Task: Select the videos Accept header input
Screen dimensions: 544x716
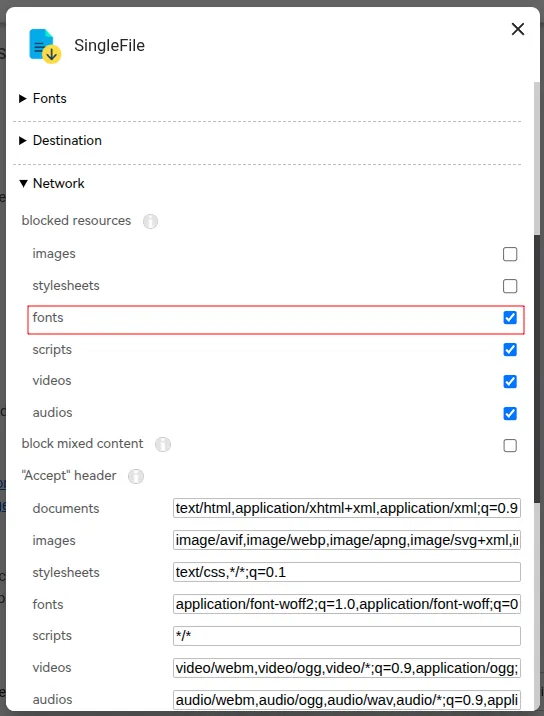Action: point(347,668)
